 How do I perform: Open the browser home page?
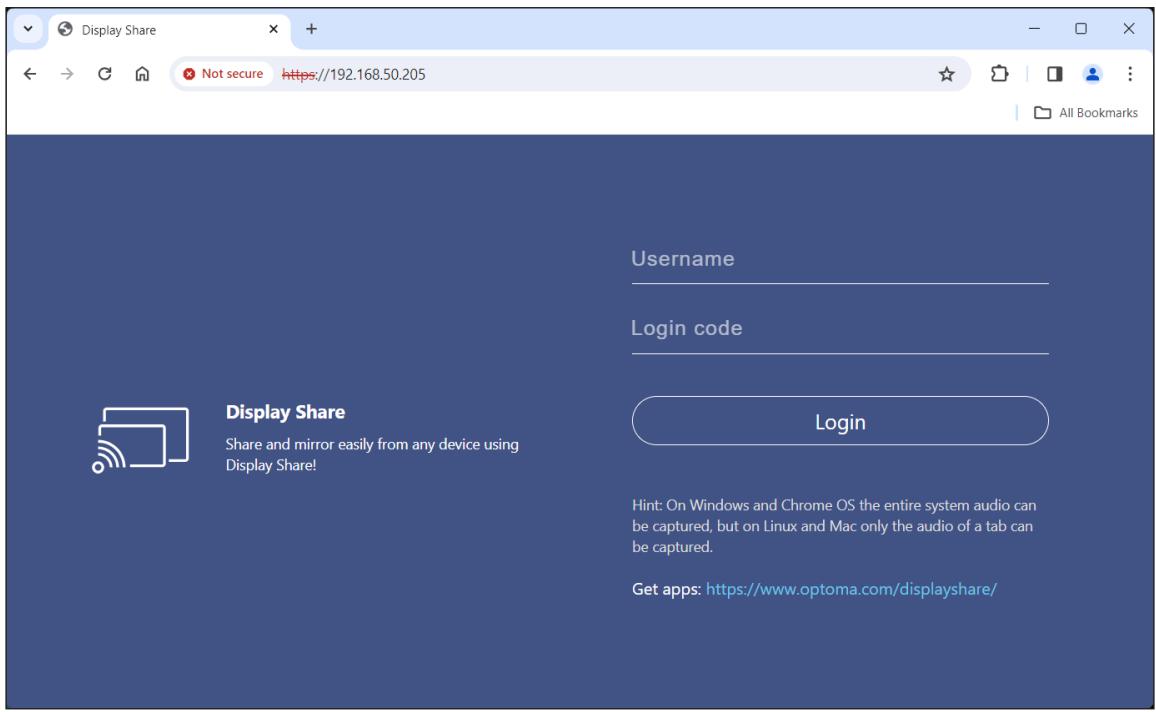pos(142,74)
